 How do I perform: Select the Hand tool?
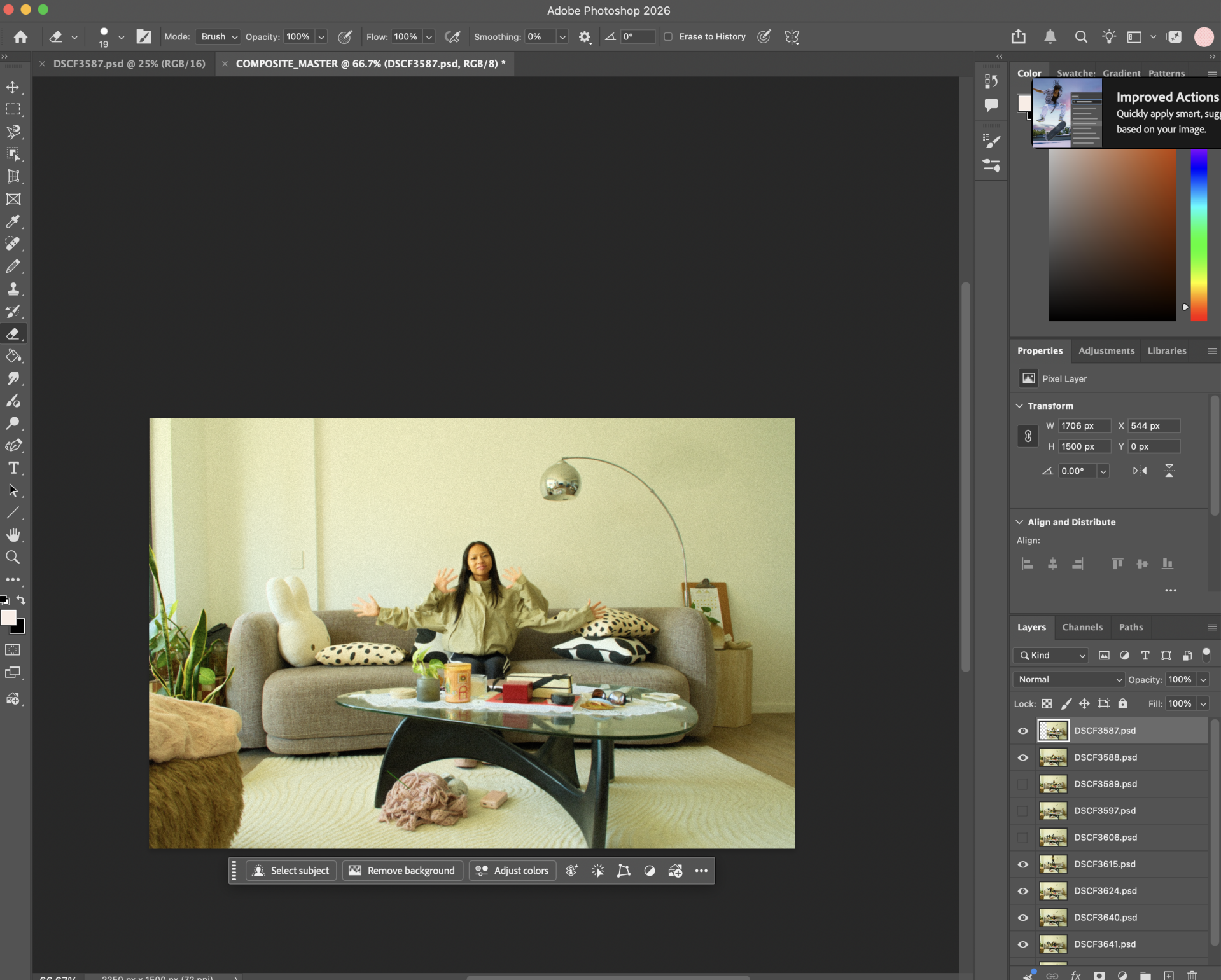click(x=13, y=535)
